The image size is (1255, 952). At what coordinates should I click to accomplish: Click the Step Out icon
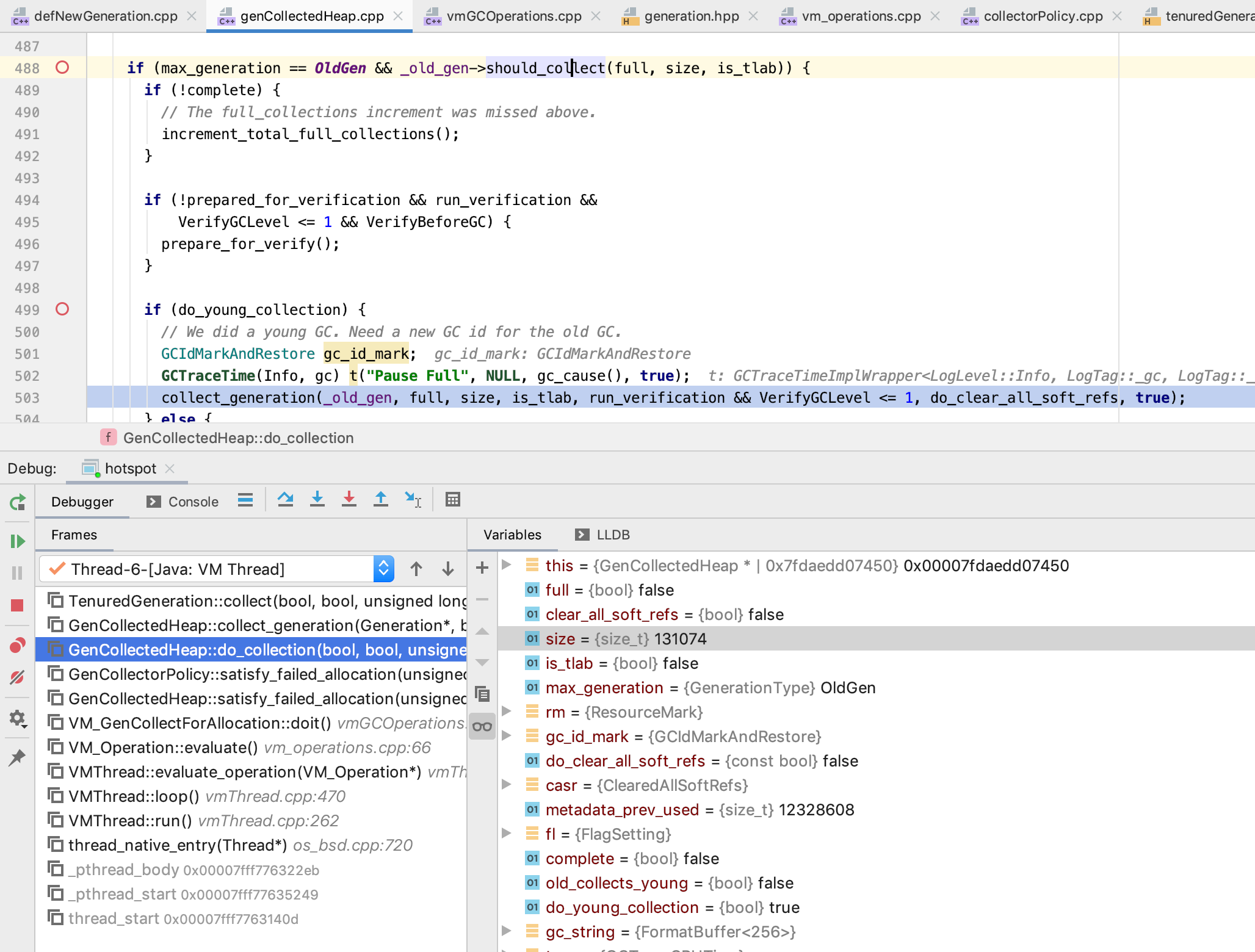click(x=381, y=500)
